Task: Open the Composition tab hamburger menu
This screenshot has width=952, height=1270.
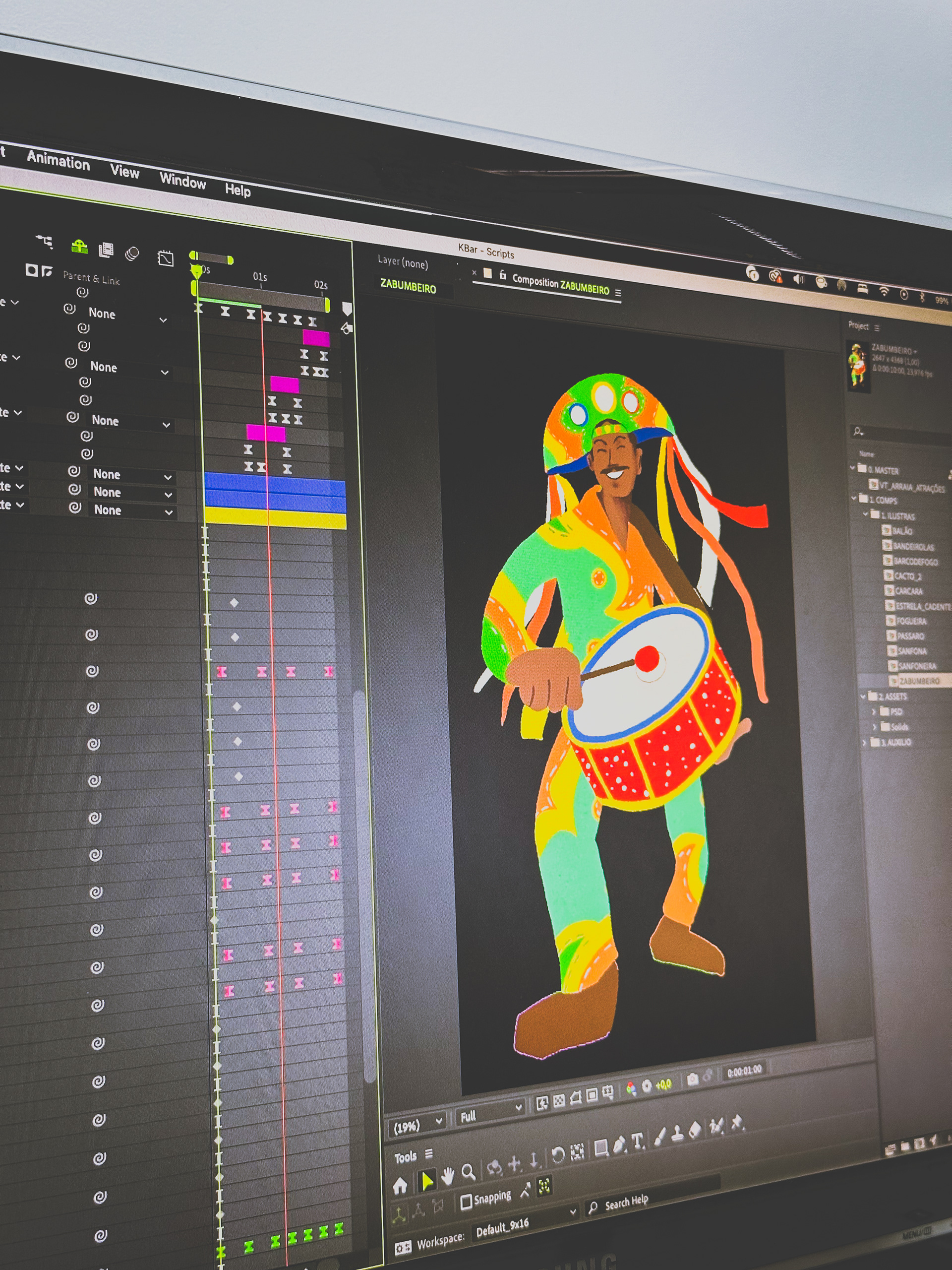Action: pyautogui.click(x=618, y=293)
